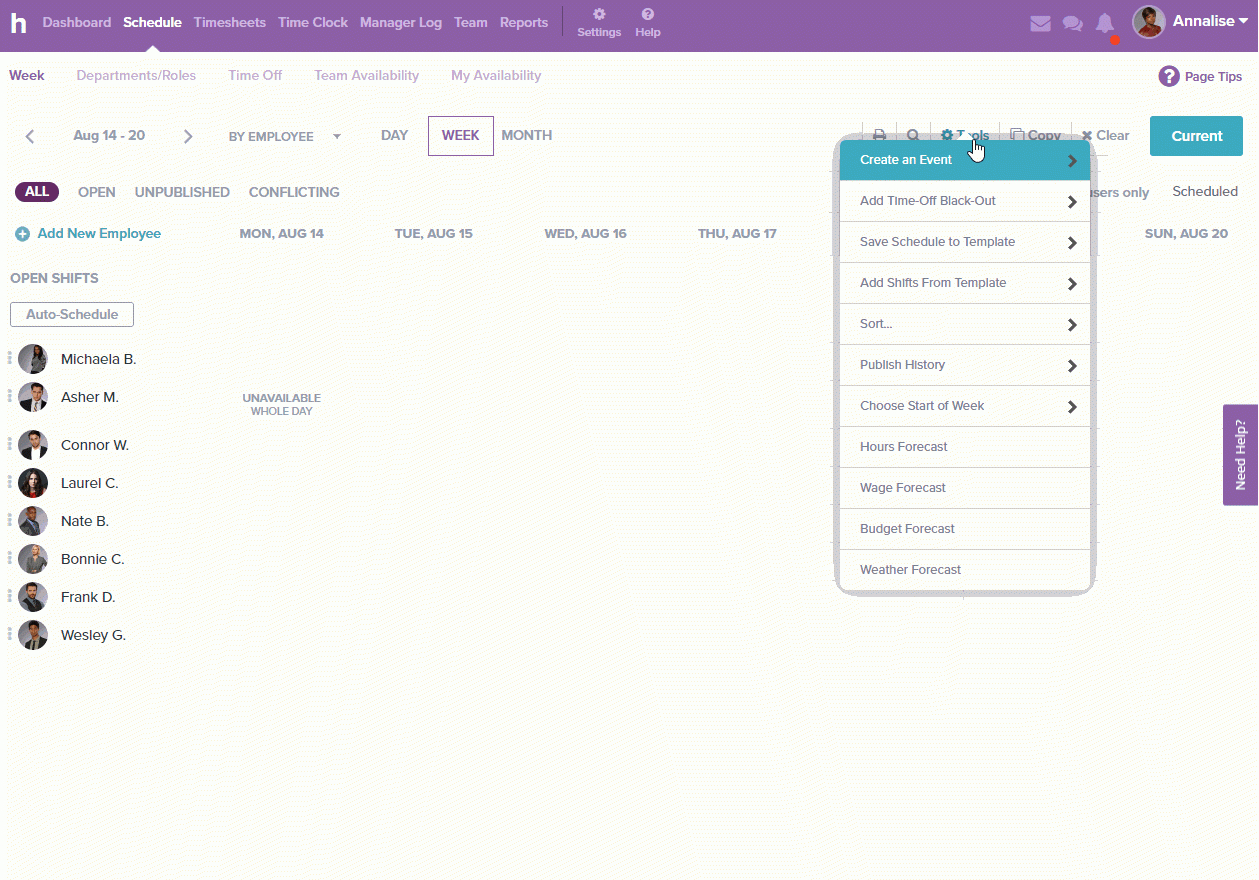This screenshot has width=1259, height=880.
Task: Switch to Time Off sub-tab
Action: [x=255, y=75]
